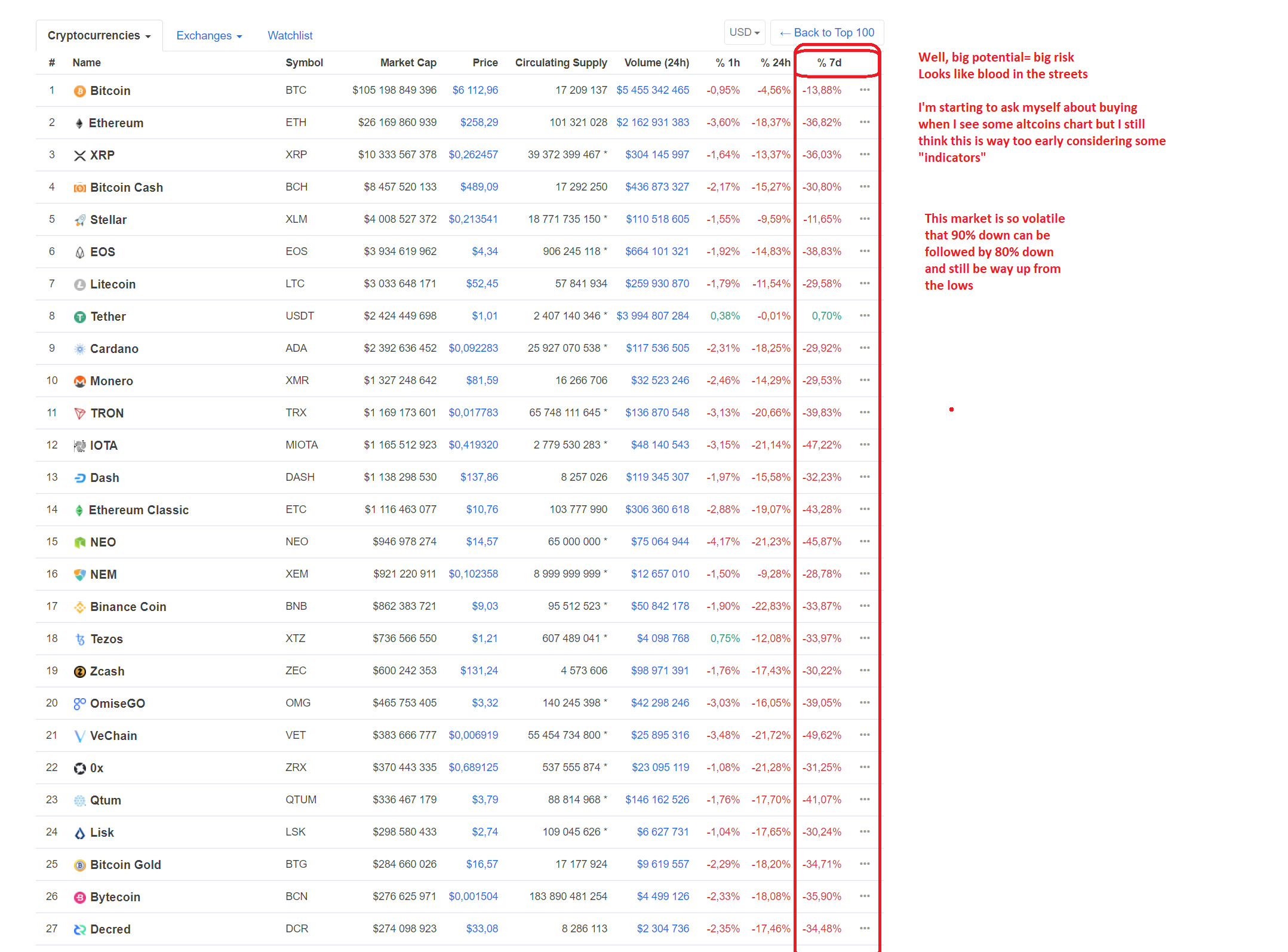Sort table by Market Cap header
This screenshot has width=1288, height=952.
pyautogui.click(x=408, y=63)
